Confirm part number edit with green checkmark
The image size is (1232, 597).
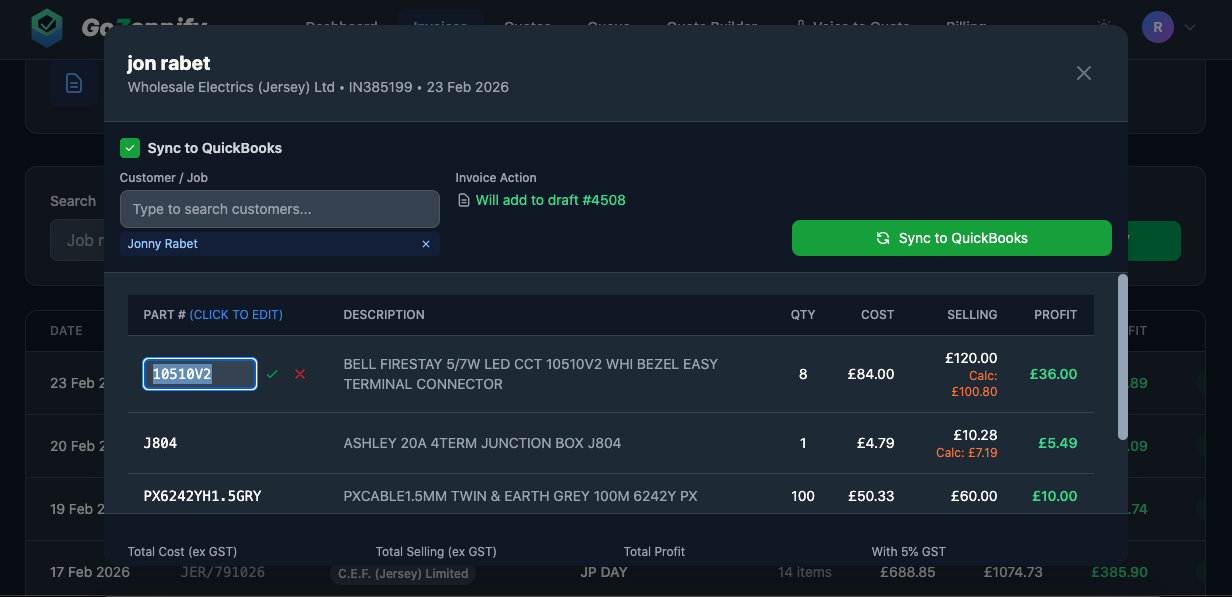272,374
